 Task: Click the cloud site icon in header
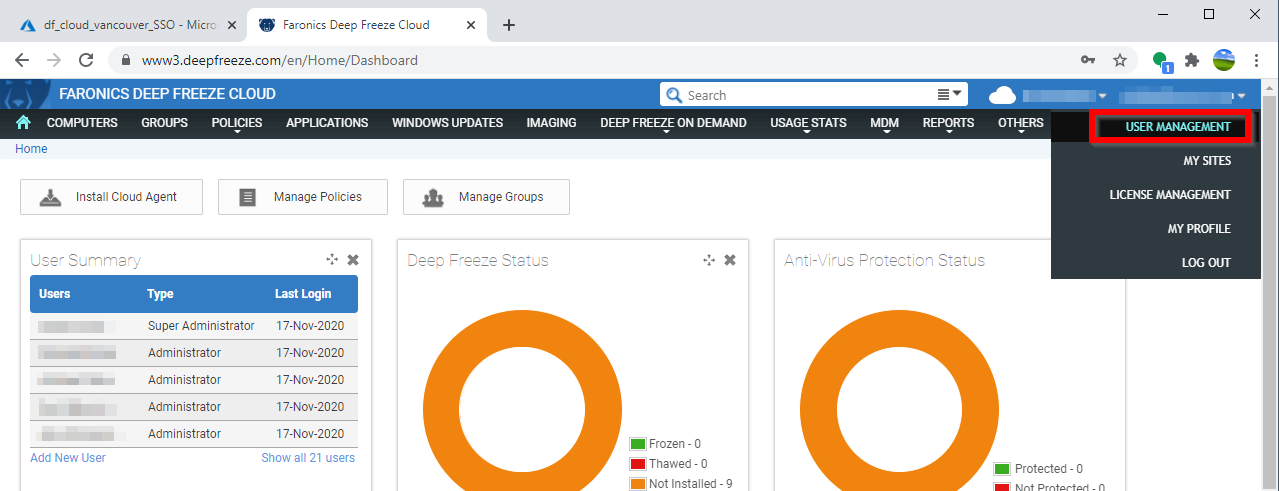pyautogui.click(x=1002, y=95)
